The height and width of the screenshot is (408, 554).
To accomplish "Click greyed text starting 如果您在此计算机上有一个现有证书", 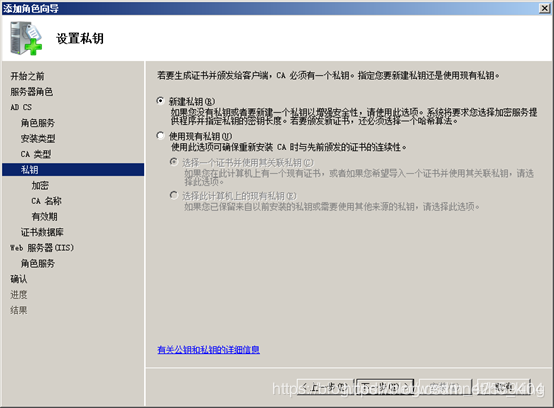I will click(x=359, y=177).
